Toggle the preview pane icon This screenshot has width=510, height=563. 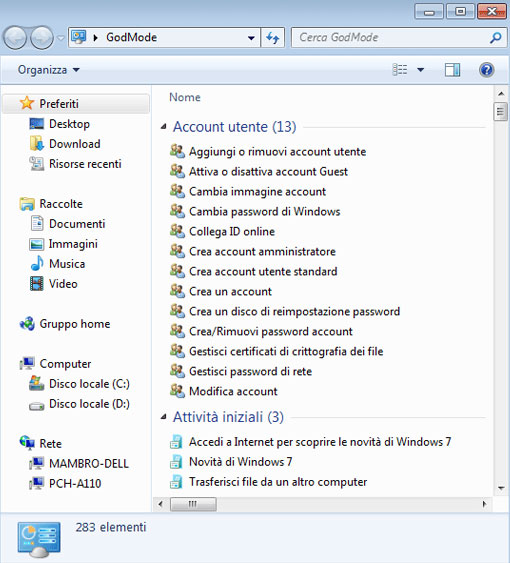pos(452,70)
